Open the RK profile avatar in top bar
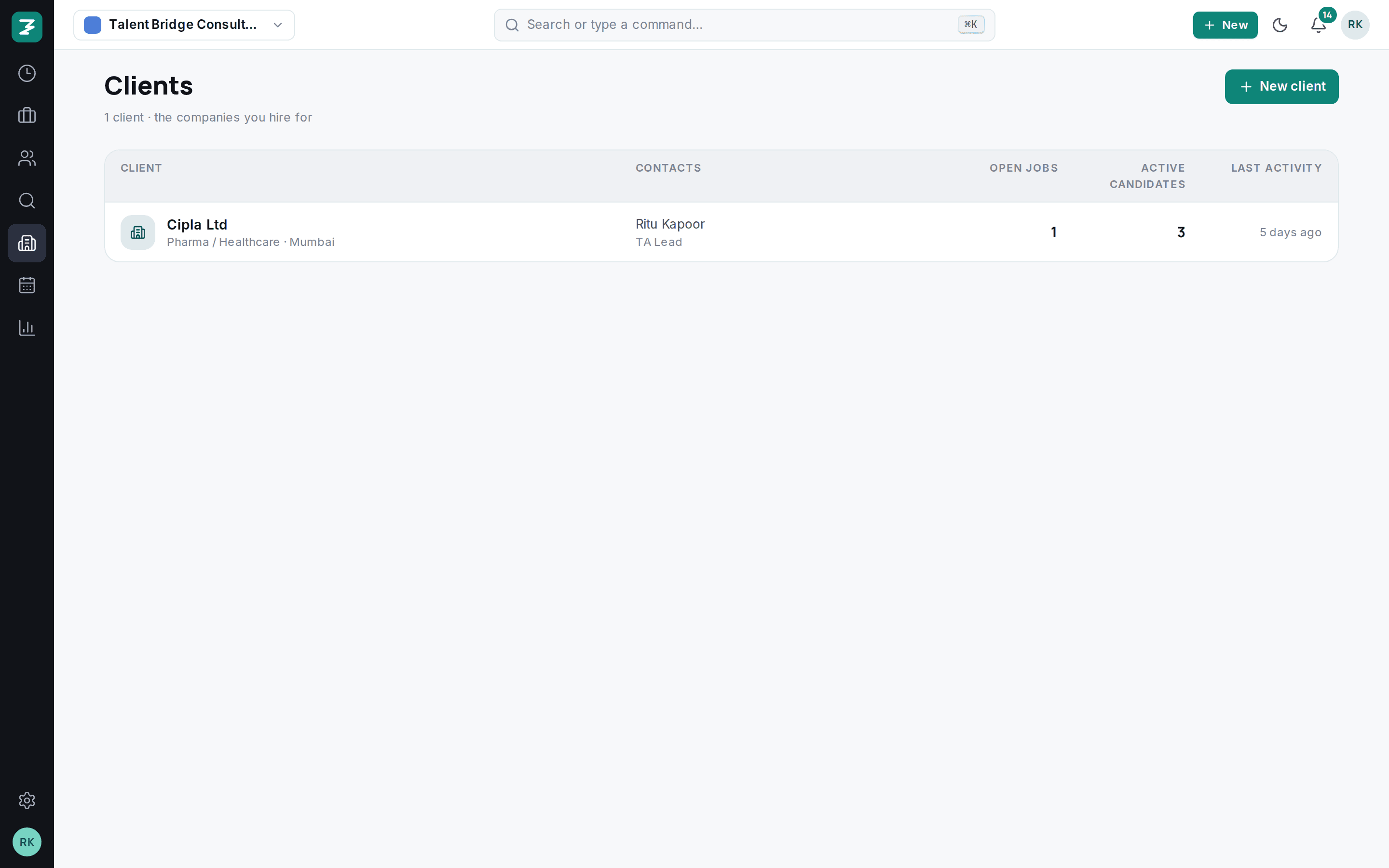The height and width of the screenshot is (868, 1389). (1355, 25)
